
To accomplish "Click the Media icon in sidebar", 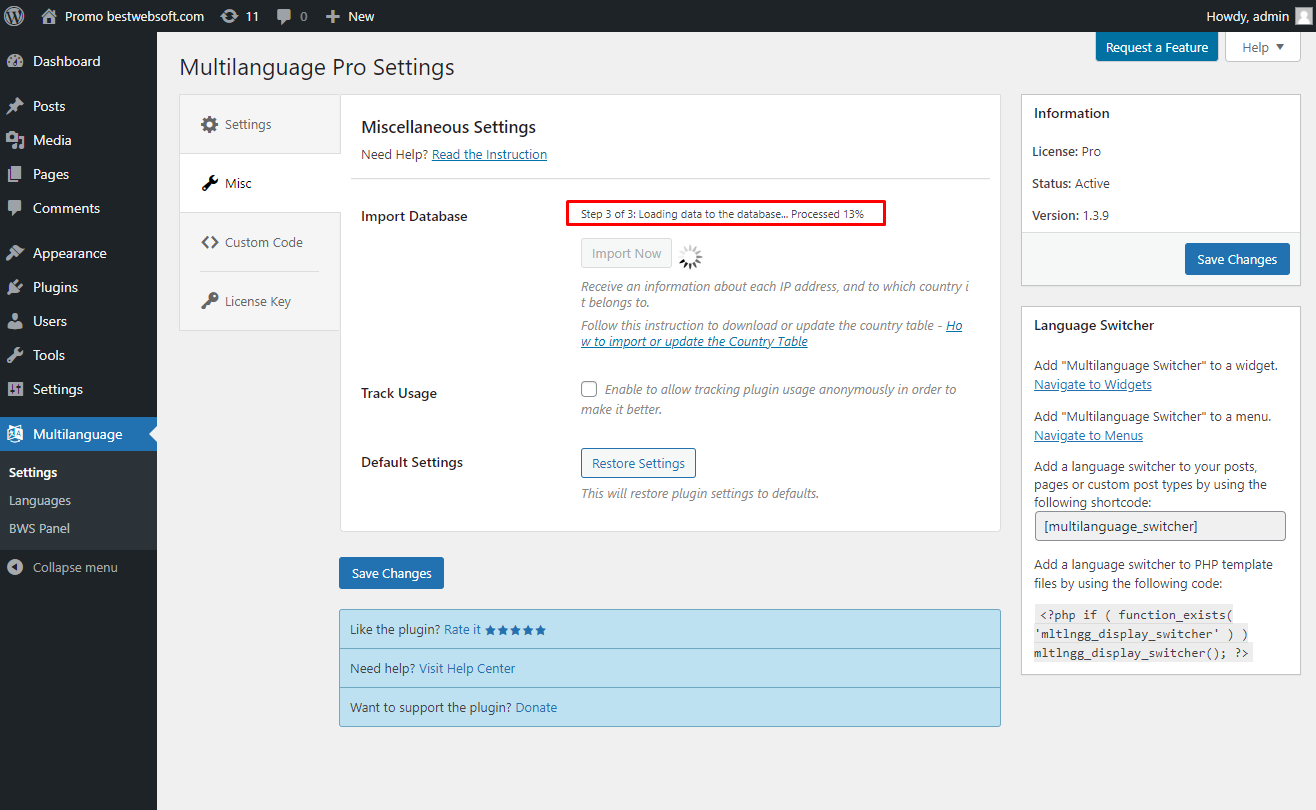I will coord(15,140).
